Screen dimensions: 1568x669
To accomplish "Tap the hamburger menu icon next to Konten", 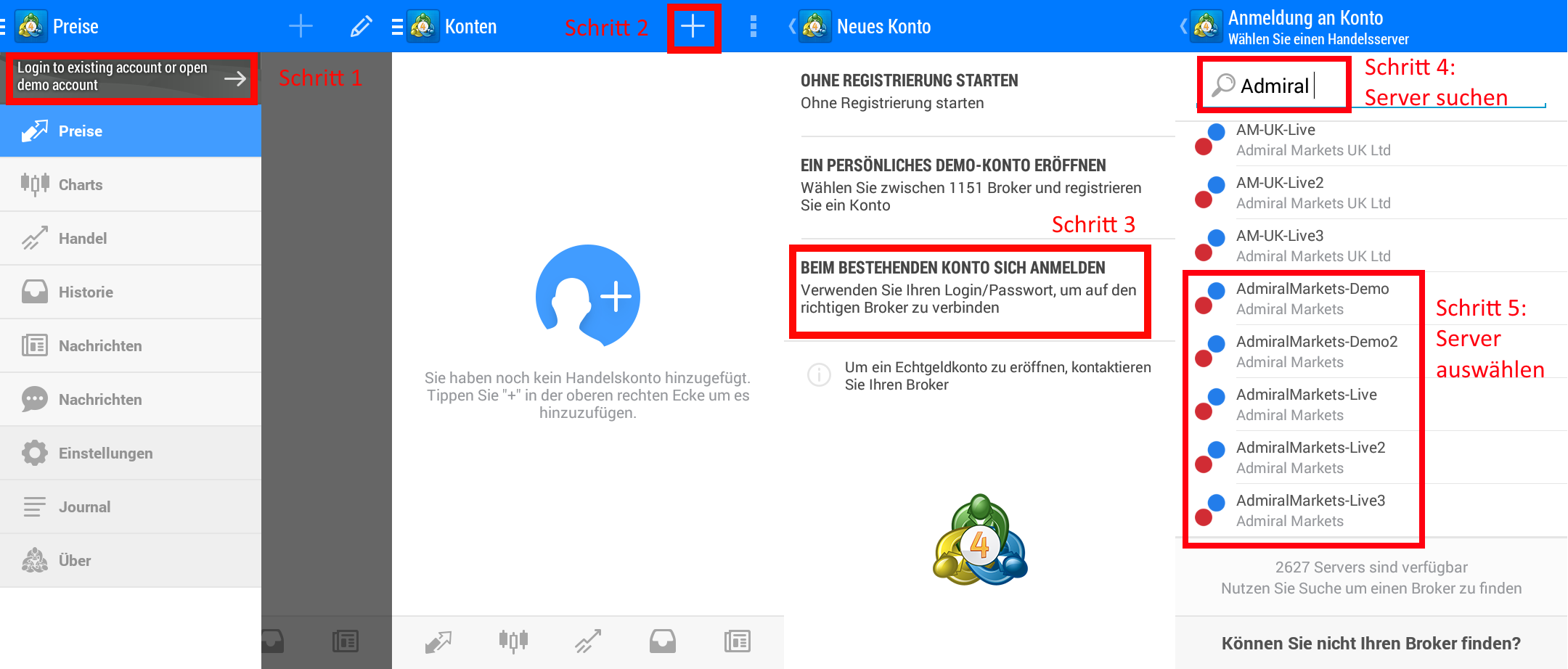I will (397, 28).
